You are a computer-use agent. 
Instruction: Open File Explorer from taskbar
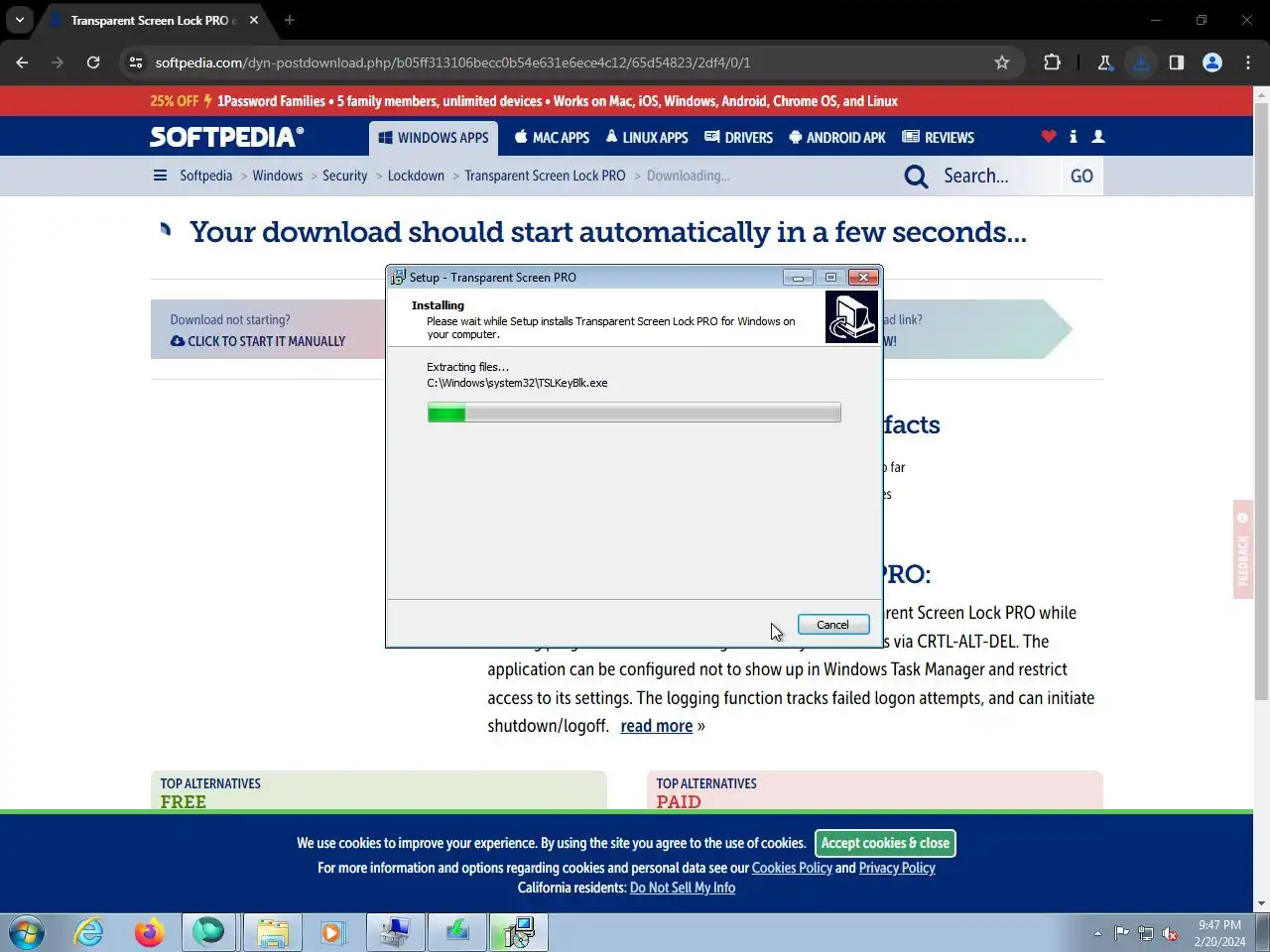[x=273, y=932]
